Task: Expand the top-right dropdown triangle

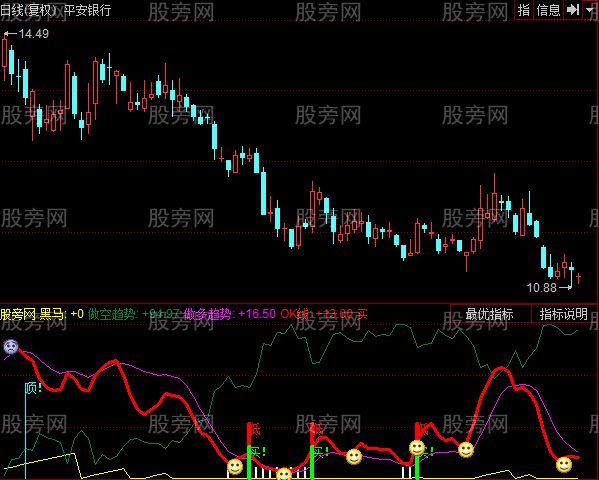Action: point(590,10)
